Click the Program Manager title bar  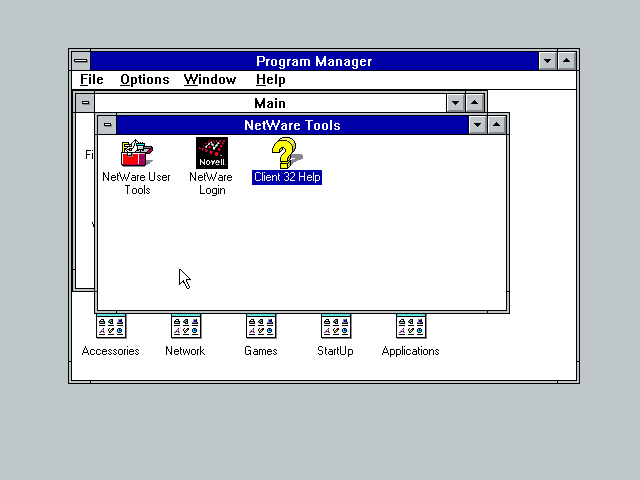[314, 61]
